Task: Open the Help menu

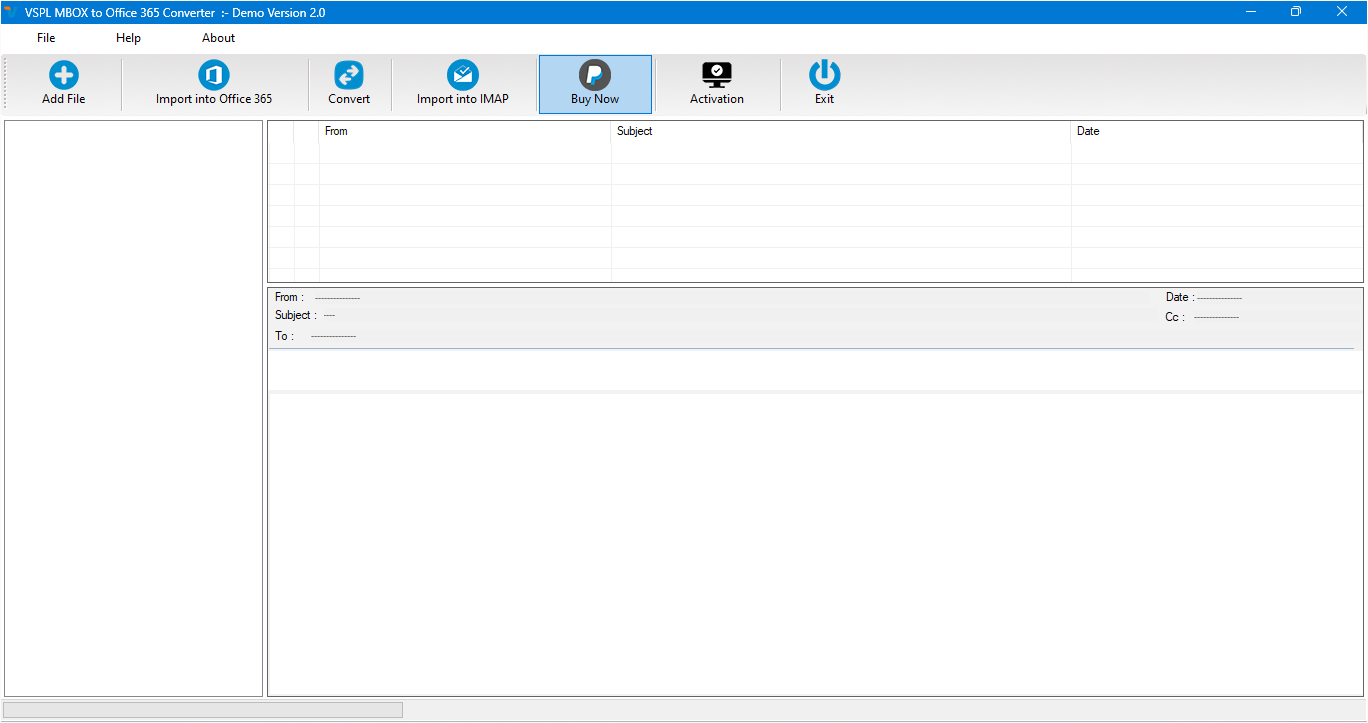Action: coord(129,38)
